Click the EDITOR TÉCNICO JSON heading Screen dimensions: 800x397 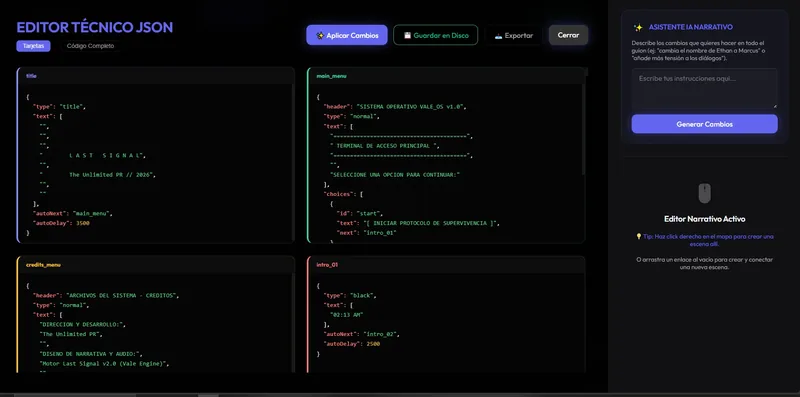pos(95,27)
